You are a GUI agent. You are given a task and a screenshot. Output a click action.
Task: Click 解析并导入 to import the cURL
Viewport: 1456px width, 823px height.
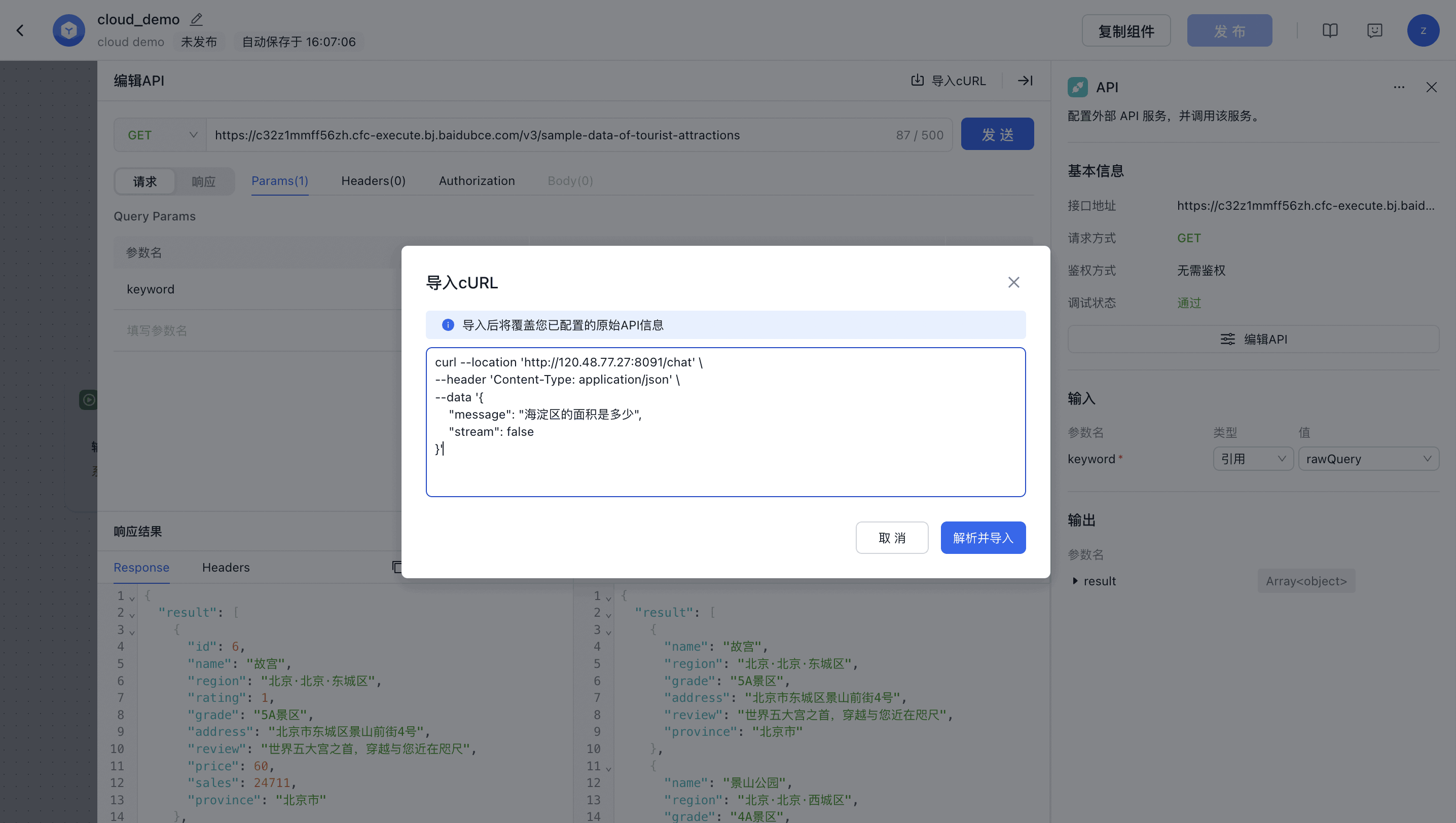click(x=982, y=537)
